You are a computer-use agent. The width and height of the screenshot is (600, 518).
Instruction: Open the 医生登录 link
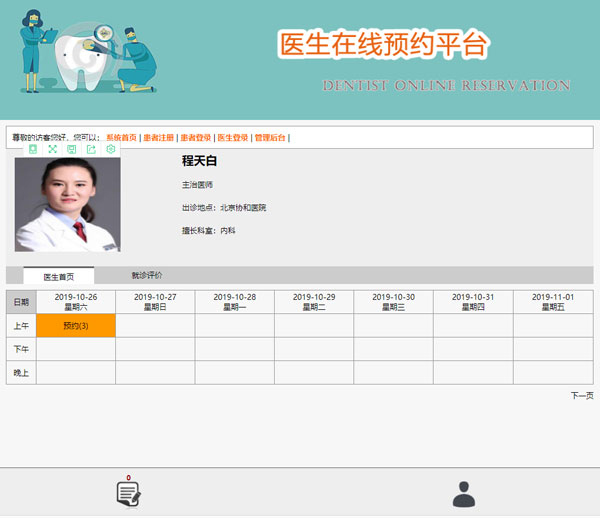(232, 137)
